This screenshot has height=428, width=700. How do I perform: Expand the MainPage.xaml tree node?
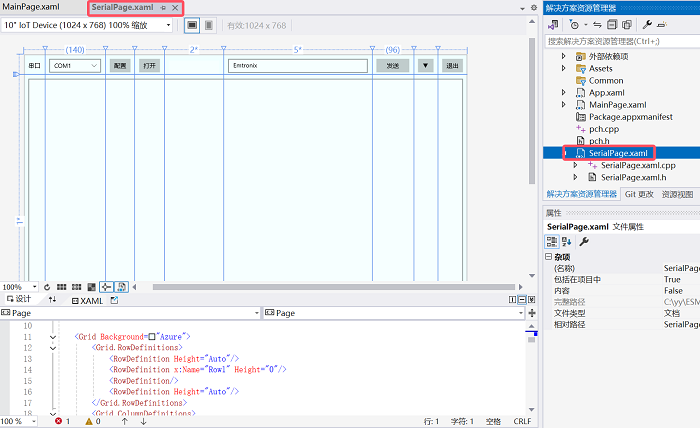[563, 105]
